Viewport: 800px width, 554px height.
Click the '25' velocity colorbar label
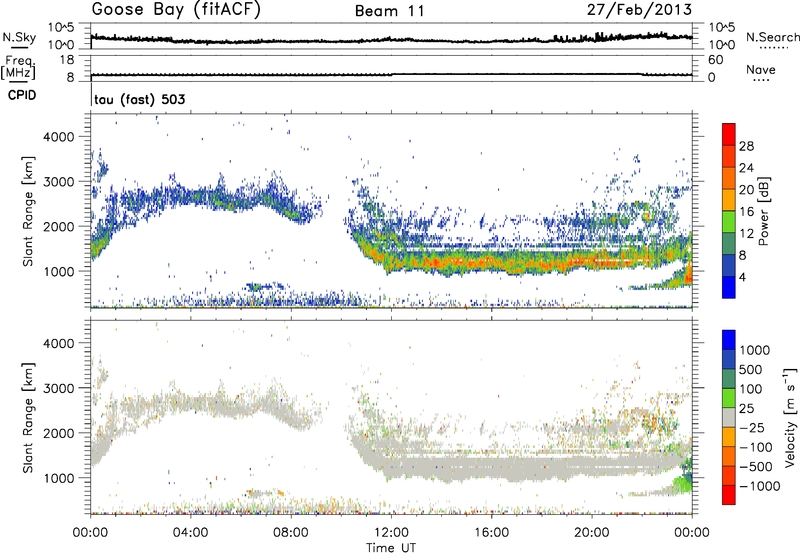[x=746, y=409]
